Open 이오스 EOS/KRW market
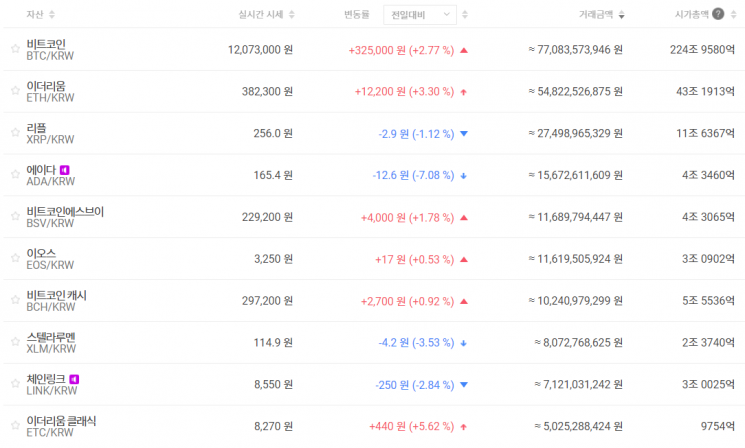 (50, 259)
